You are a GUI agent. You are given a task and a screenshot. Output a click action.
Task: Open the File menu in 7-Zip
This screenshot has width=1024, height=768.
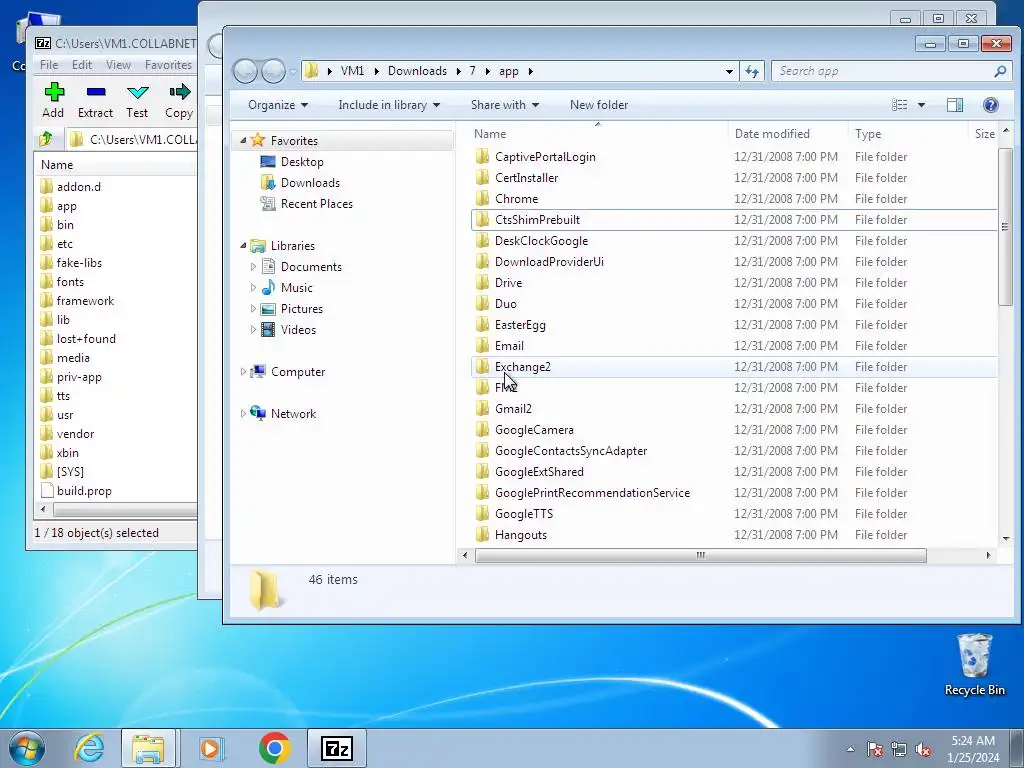(x=49, y=65)
